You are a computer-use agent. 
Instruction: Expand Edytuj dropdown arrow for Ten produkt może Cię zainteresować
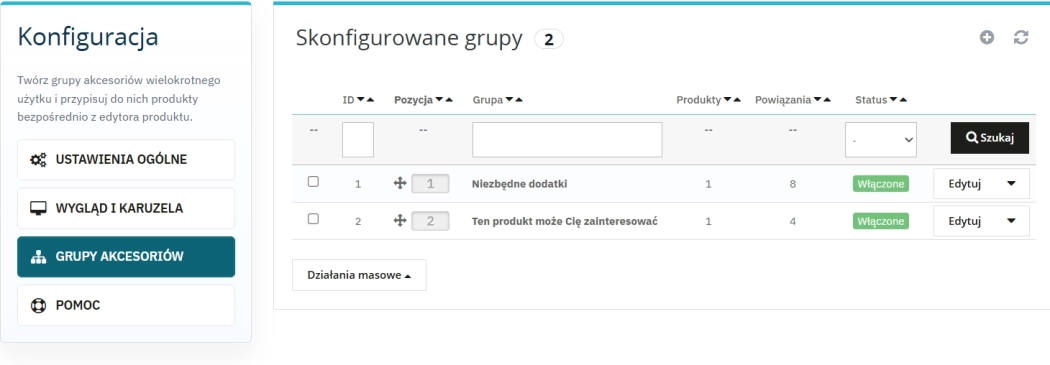point(1011,221)
